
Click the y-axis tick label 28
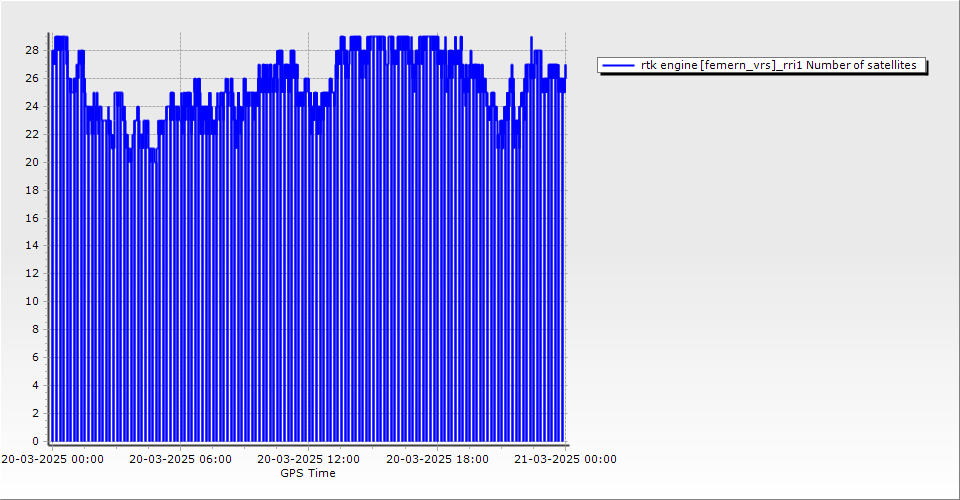32,50
